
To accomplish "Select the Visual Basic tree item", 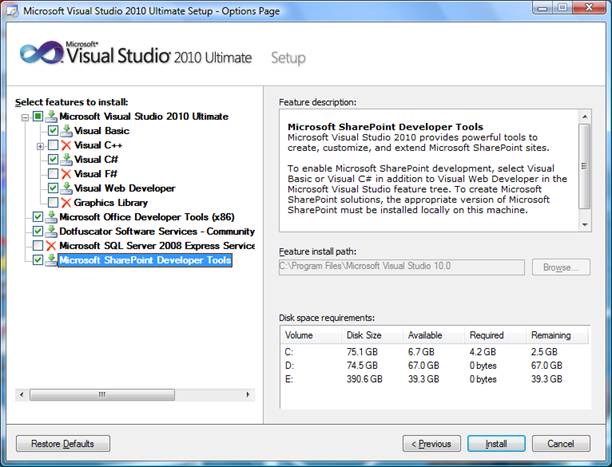I will point(101,131).
